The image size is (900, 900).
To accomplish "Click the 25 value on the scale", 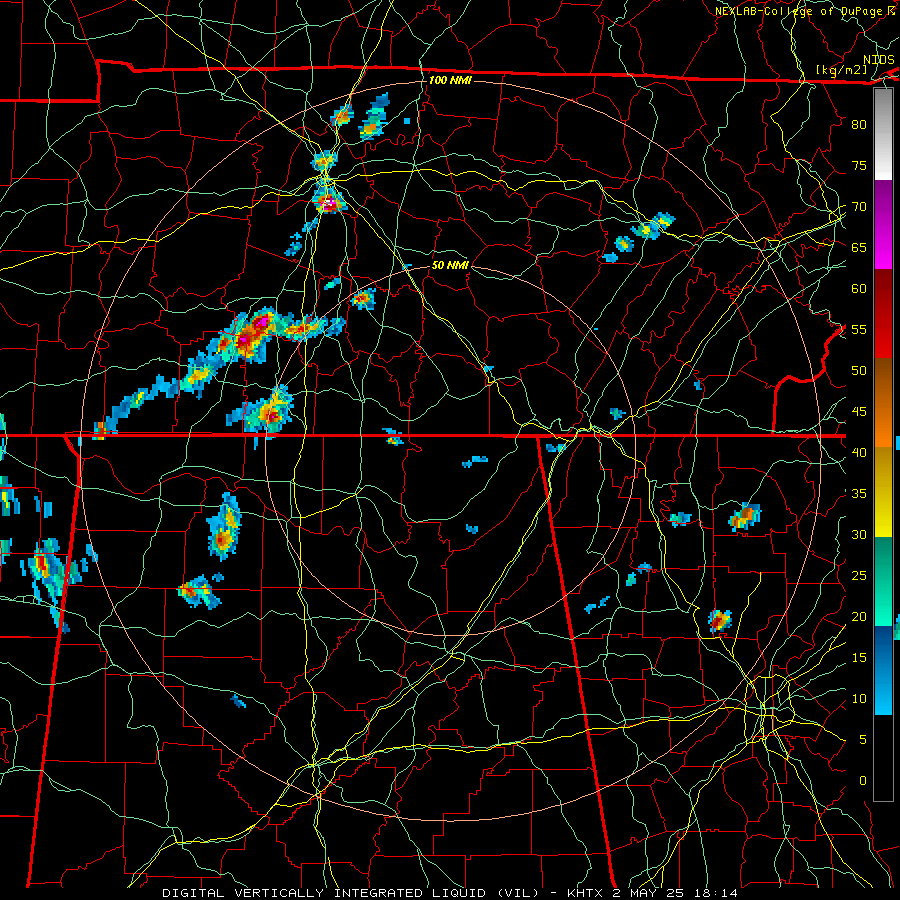I will [x=859, y=576].
